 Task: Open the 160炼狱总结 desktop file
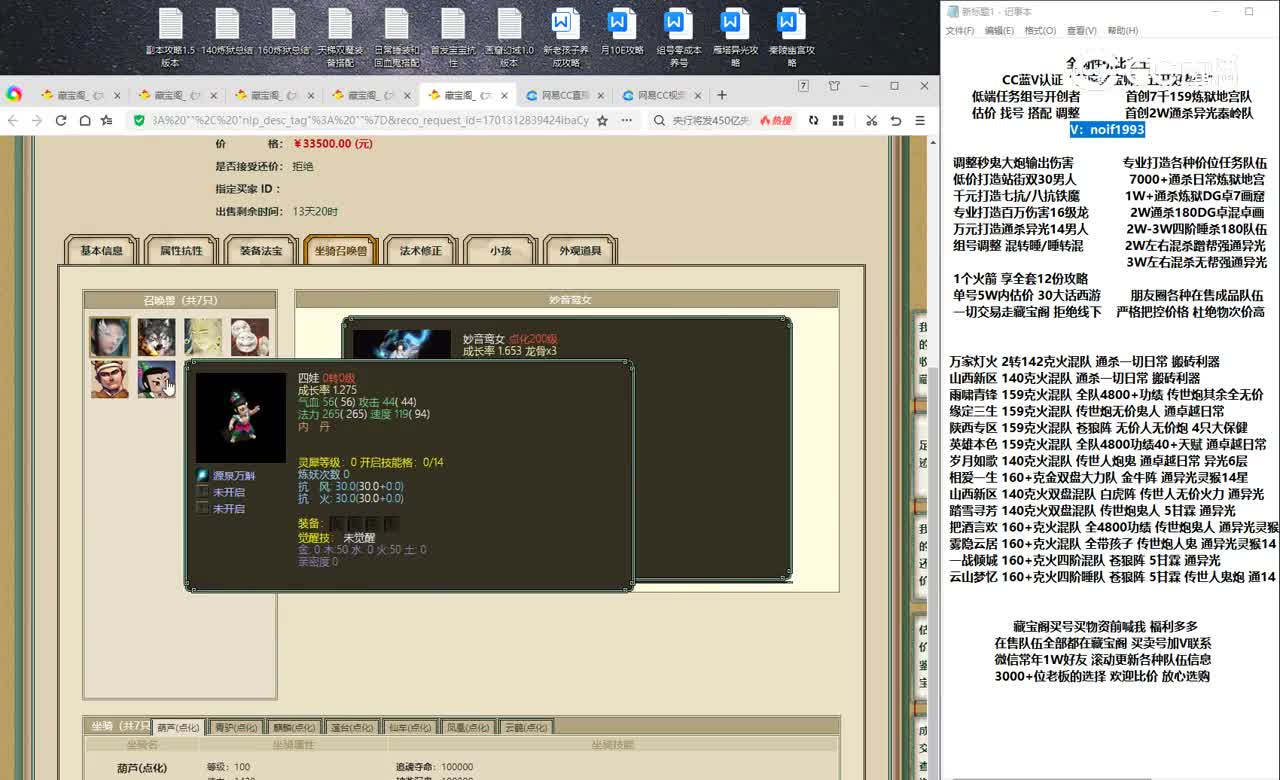284,32
